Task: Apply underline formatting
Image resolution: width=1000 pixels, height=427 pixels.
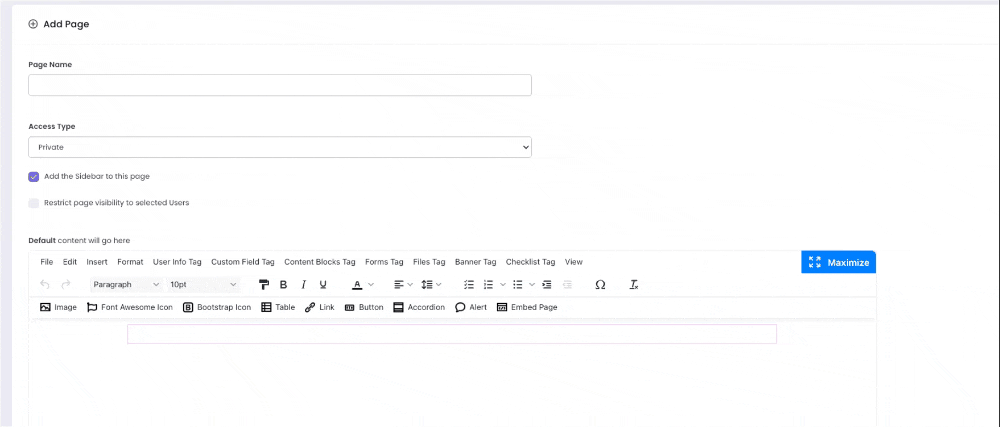Action: coord(323,285)
